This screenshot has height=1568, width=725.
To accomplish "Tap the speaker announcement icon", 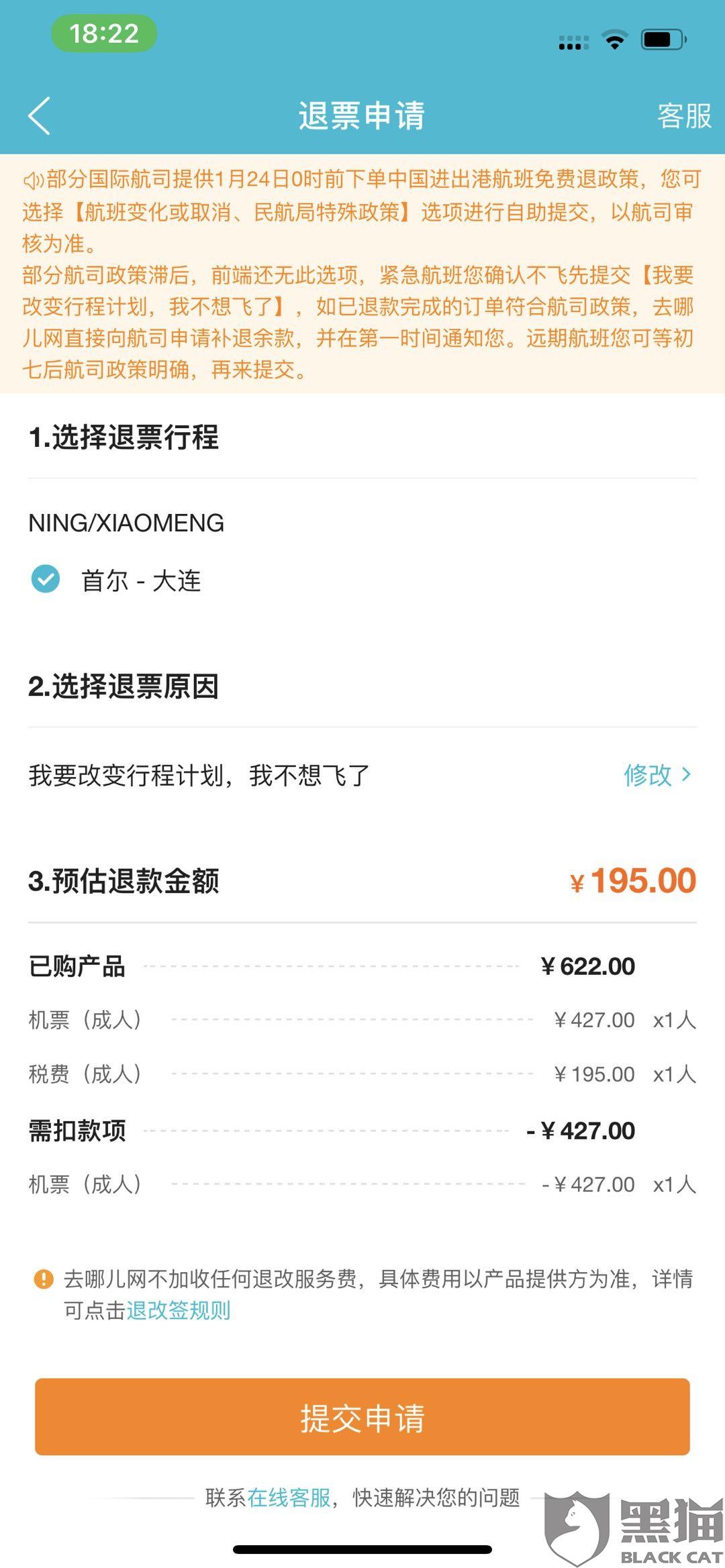I will (34, 180).
